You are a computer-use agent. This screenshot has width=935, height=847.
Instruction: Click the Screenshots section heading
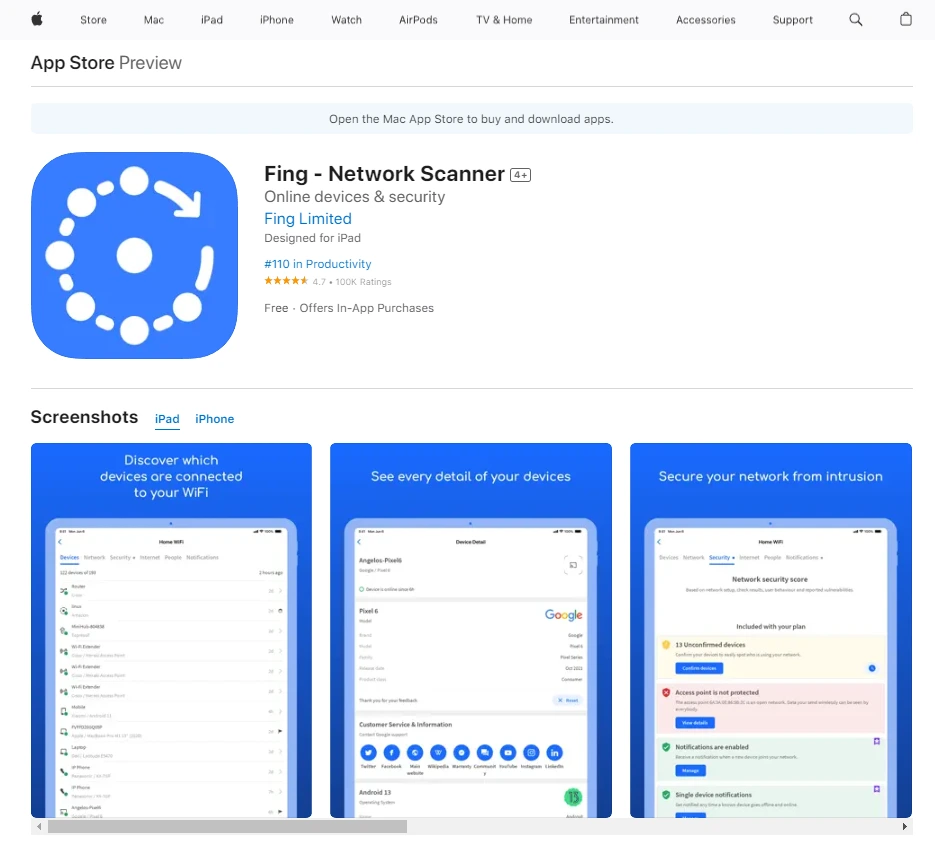(85, 417)
